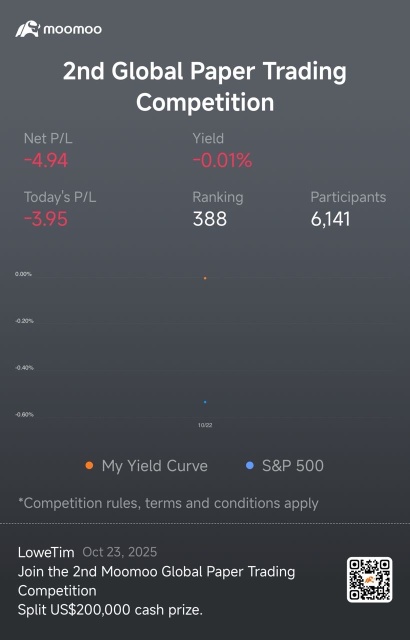Select the blue S&P 500 data point
The width and height of the screenshot is (410, 640).
click(x=205, y=402)
